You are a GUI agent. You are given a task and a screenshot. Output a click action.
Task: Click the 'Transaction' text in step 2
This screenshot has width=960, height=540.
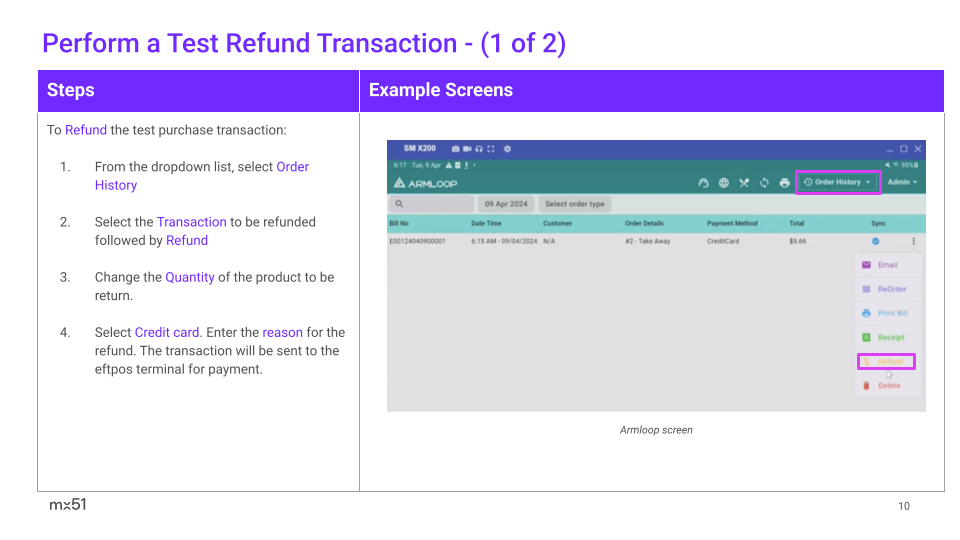[192, 222]
